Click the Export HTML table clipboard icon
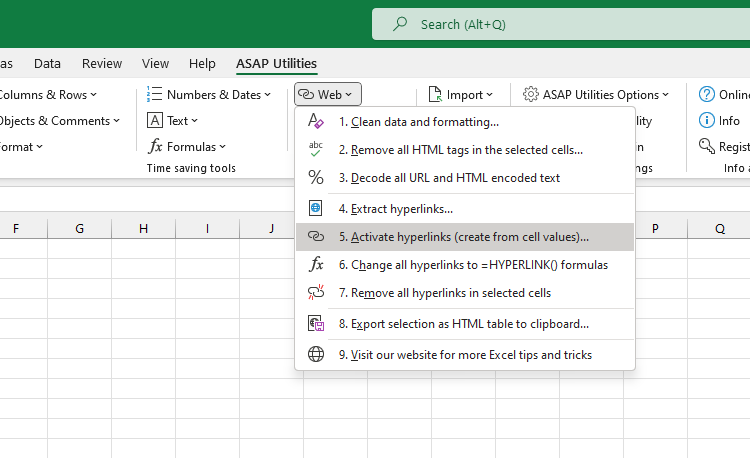Image resolution: width=750 pixels, height=458 pixels. [x=316, y=324]
